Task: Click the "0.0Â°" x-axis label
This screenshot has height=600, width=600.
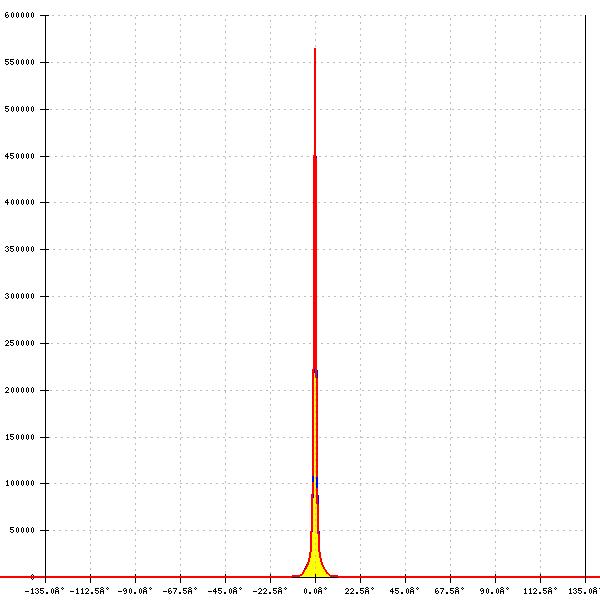Action: click(x=315, y=591)
